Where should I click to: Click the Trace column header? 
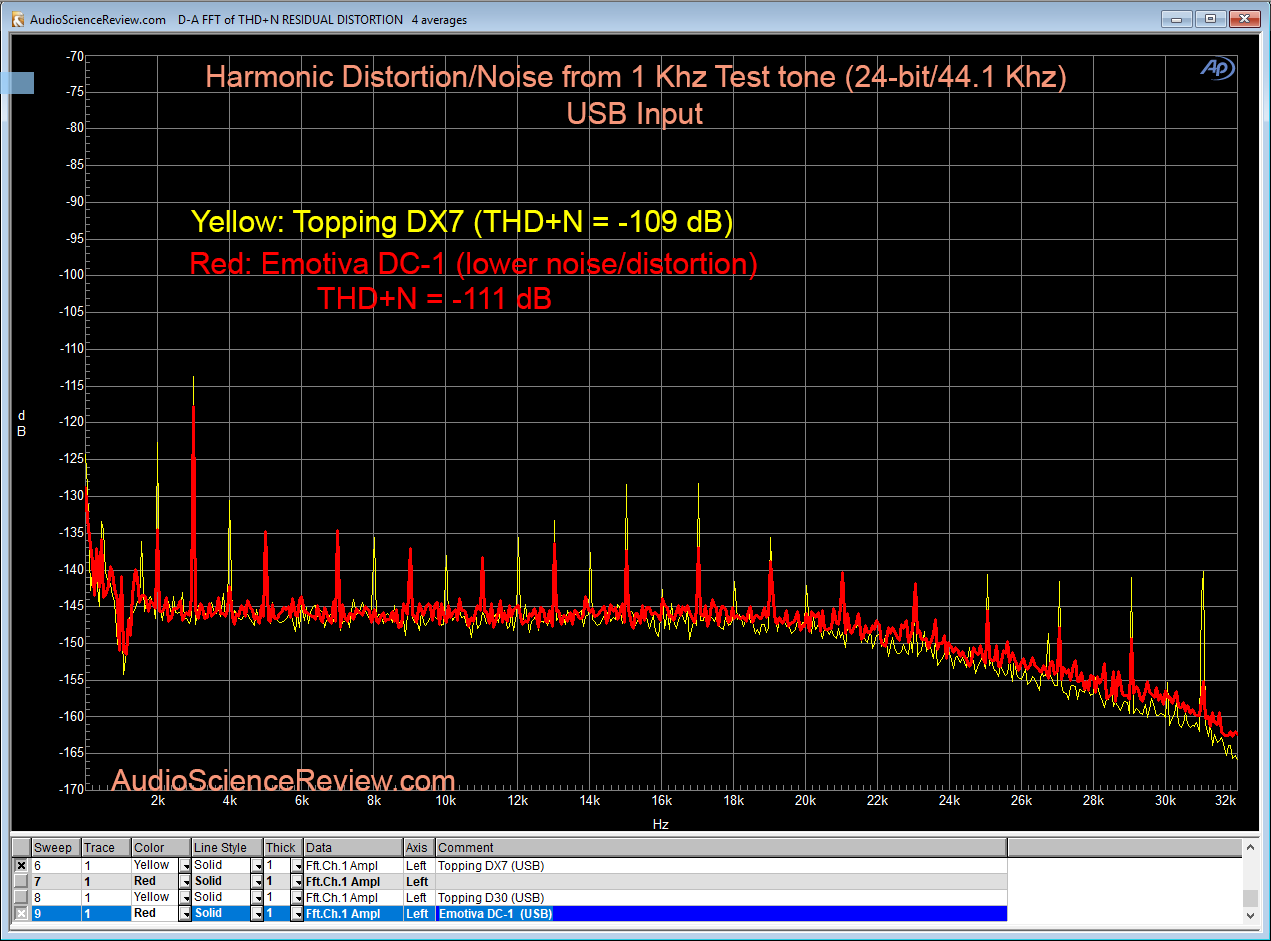coord(106,848)
